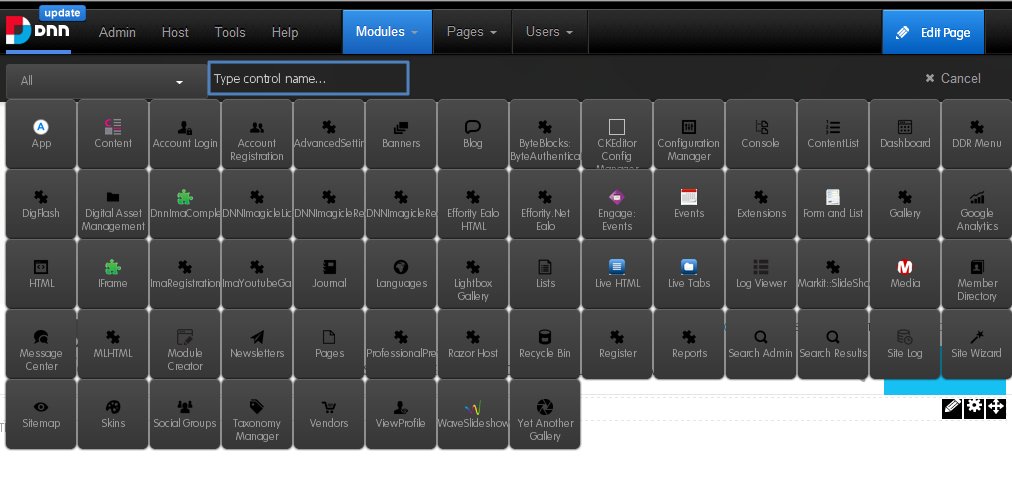
Task: Select the Search Results module
Action: [x=833, y=344]
